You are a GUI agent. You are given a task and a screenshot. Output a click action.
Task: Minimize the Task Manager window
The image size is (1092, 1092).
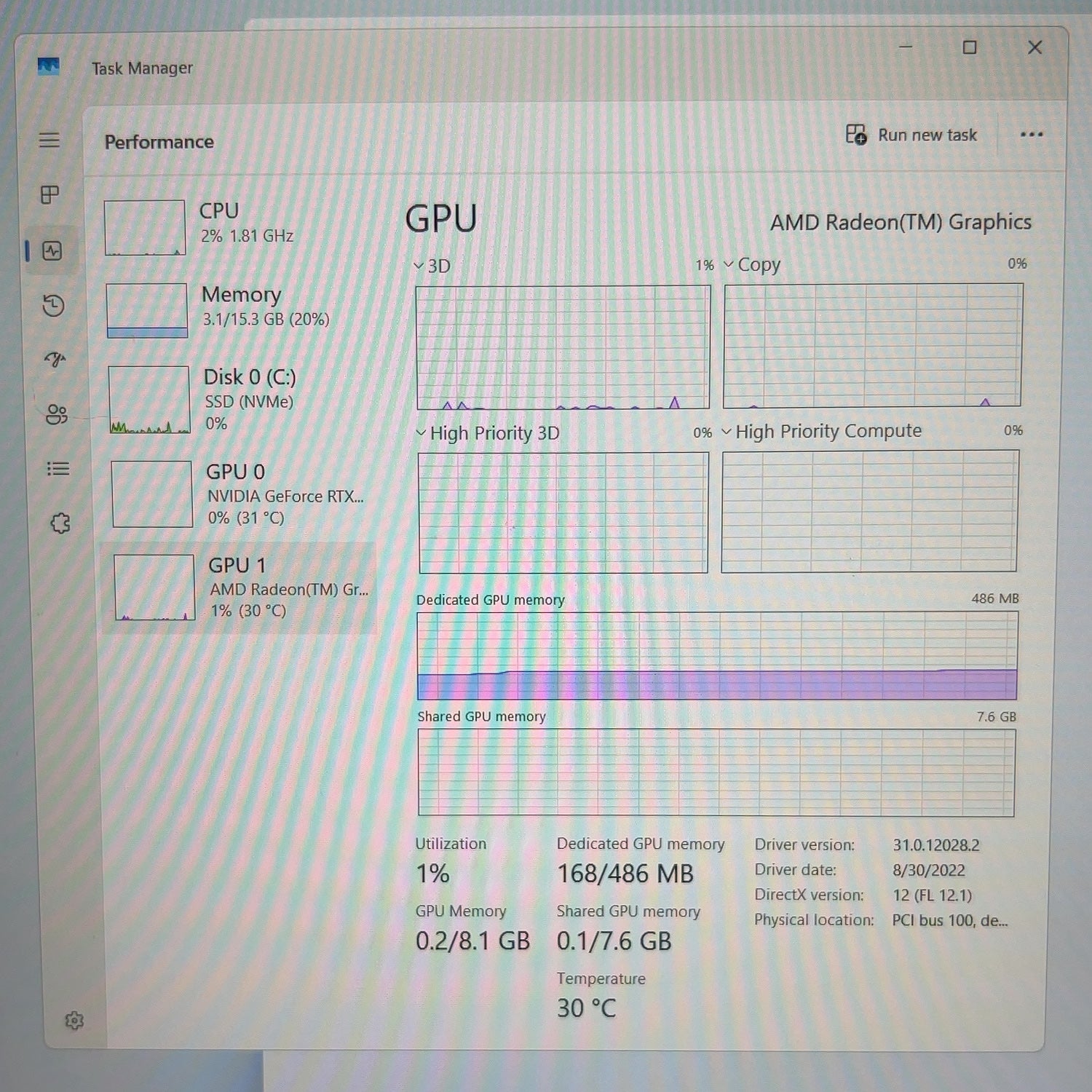pyautogui.click(x=906, y=47)
